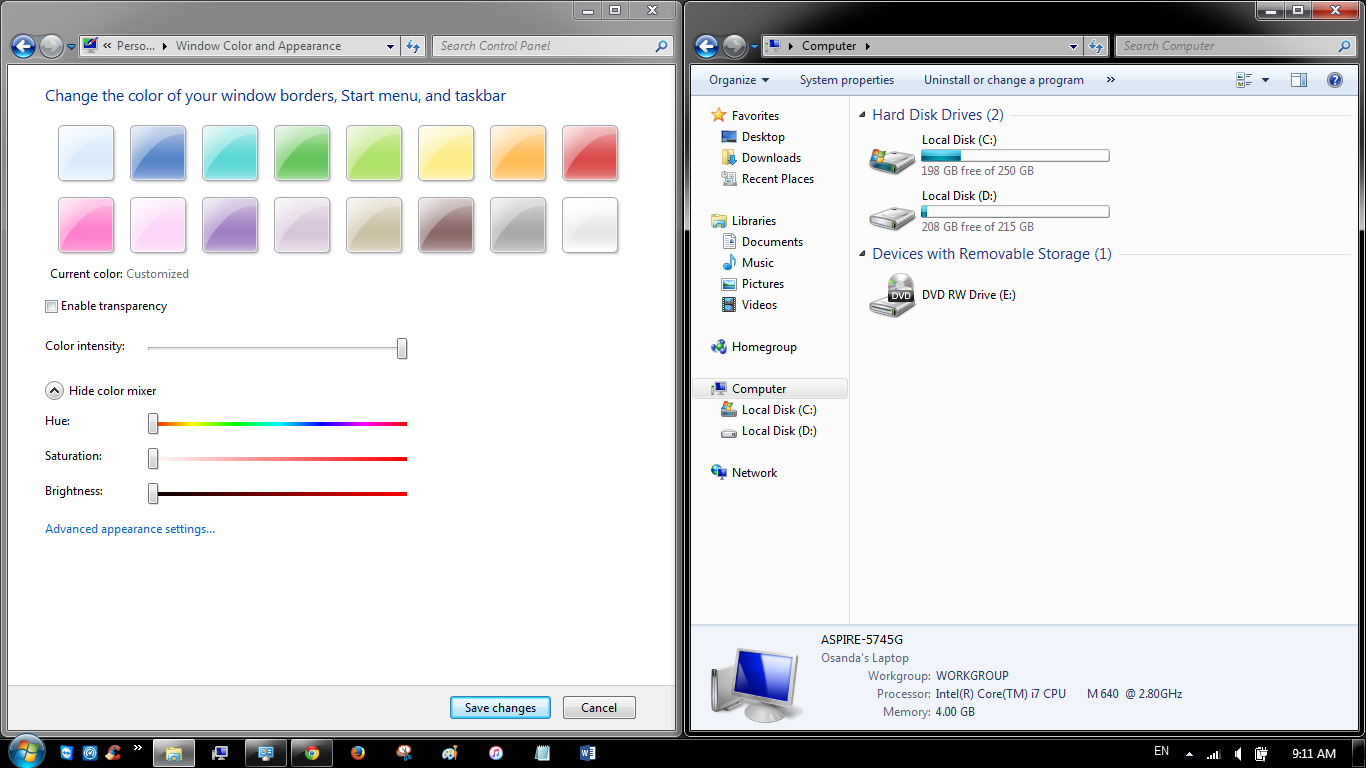
Task: Open Advanced appearance settings link
Action: pos(130,529)
